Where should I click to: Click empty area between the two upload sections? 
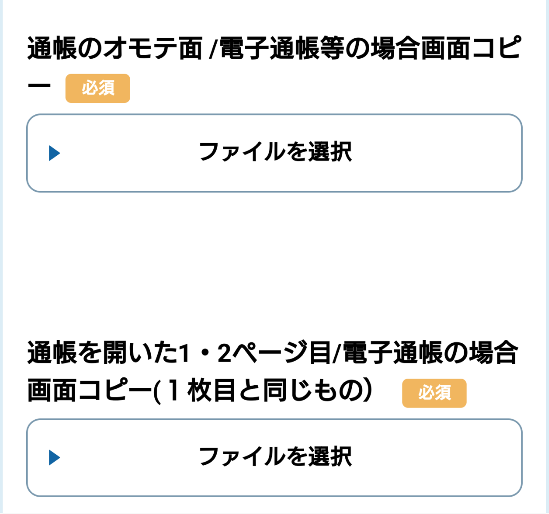click(274, 263)
